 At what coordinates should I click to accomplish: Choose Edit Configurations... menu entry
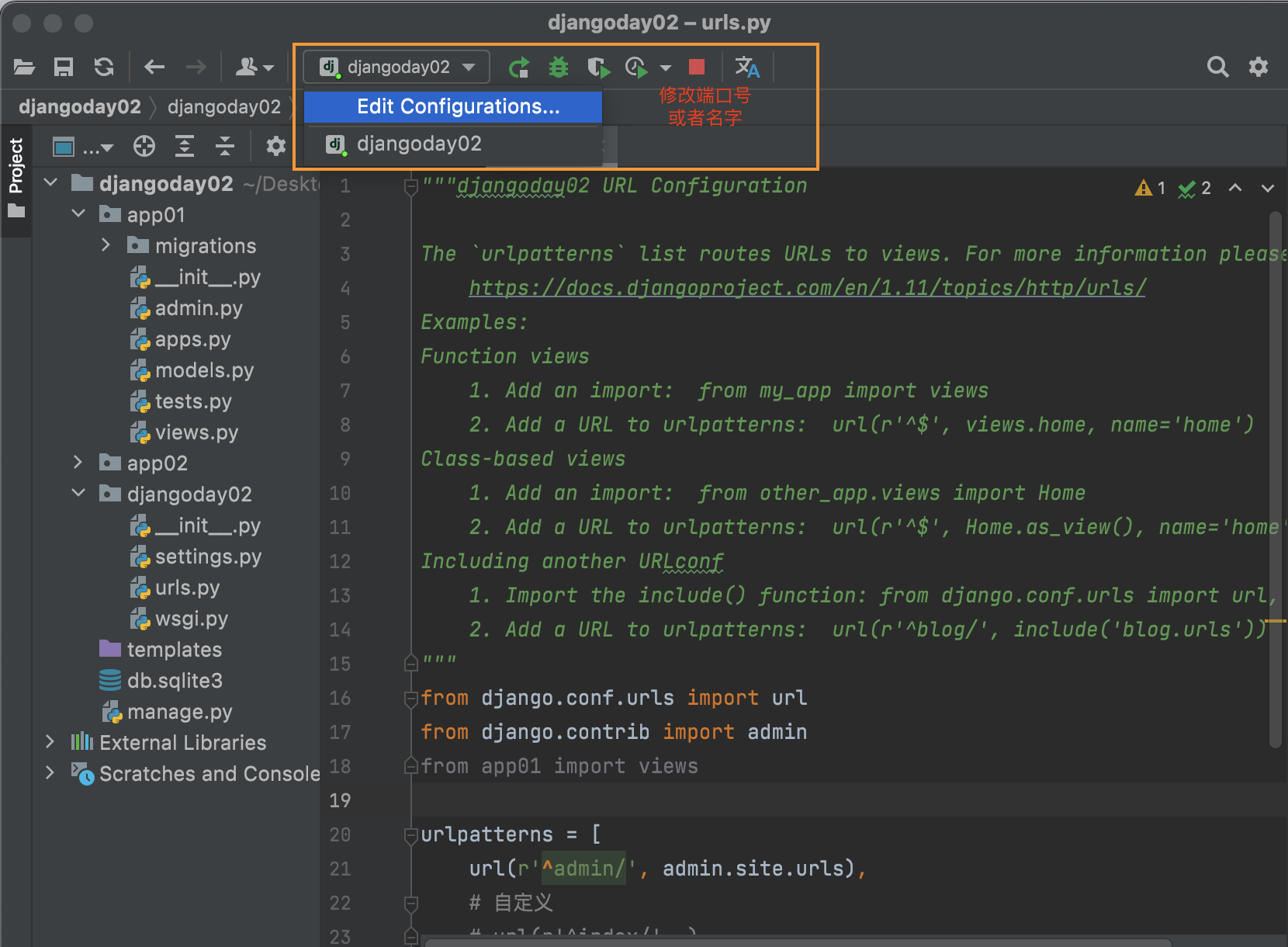[x=453, y=107]
